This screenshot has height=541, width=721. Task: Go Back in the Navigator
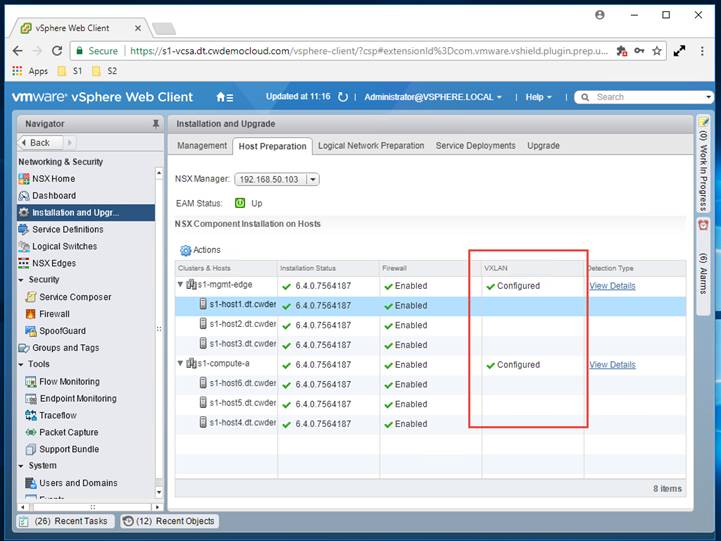coord(40,143)
